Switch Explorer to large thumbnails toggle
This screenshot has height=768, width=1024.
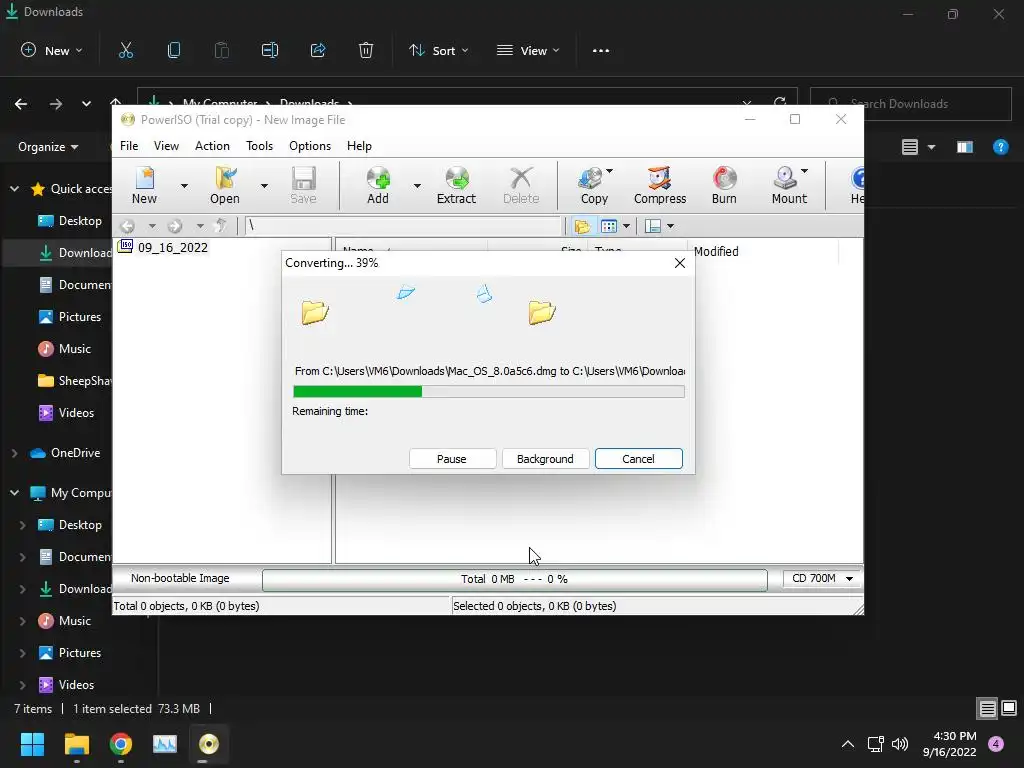click(1009, 708)
